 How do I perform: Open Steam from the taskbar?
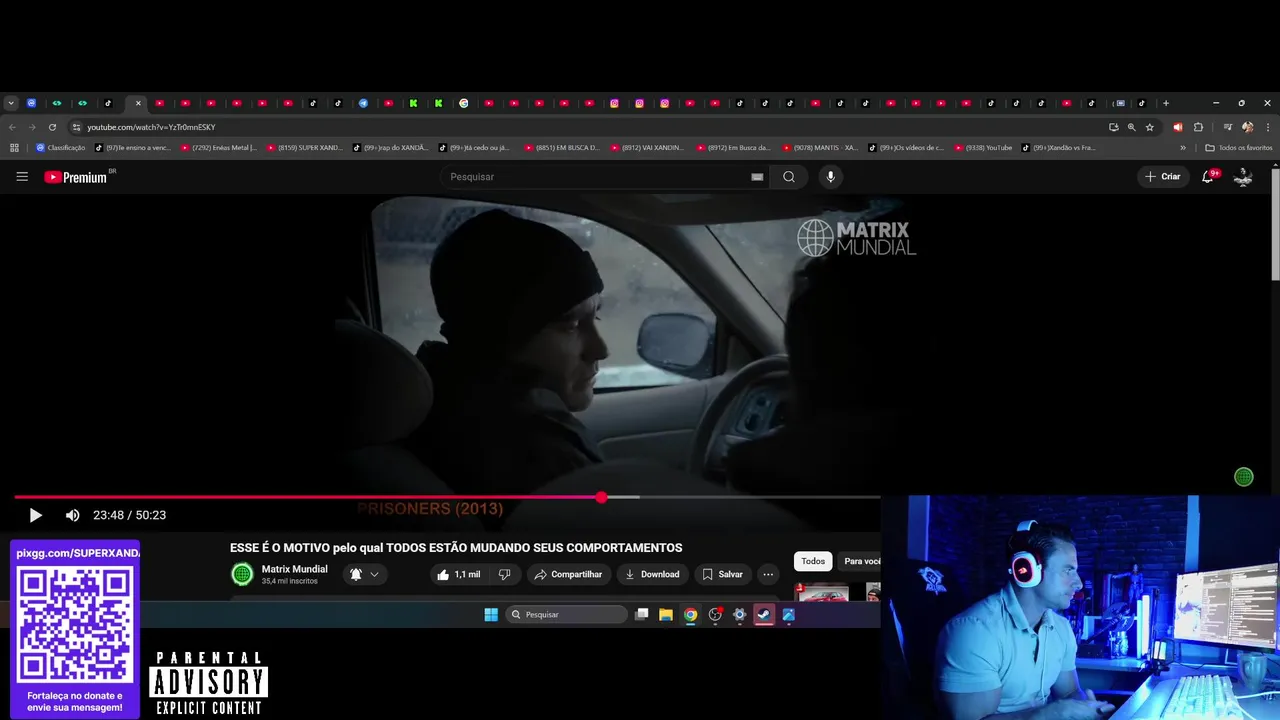click(764, 615)
